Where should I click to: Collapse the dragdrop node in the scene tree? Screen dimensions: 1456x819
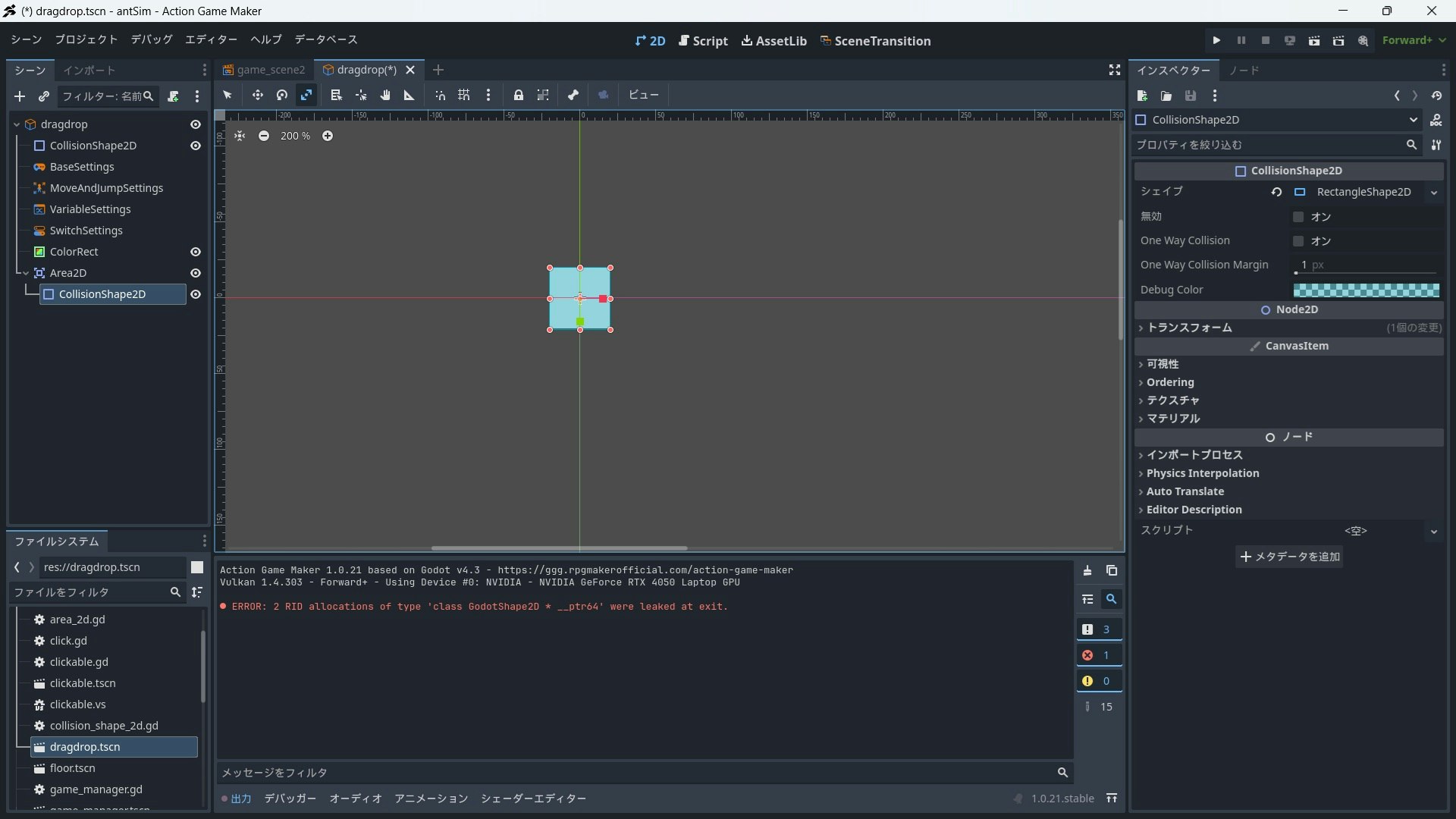(15, 124)
